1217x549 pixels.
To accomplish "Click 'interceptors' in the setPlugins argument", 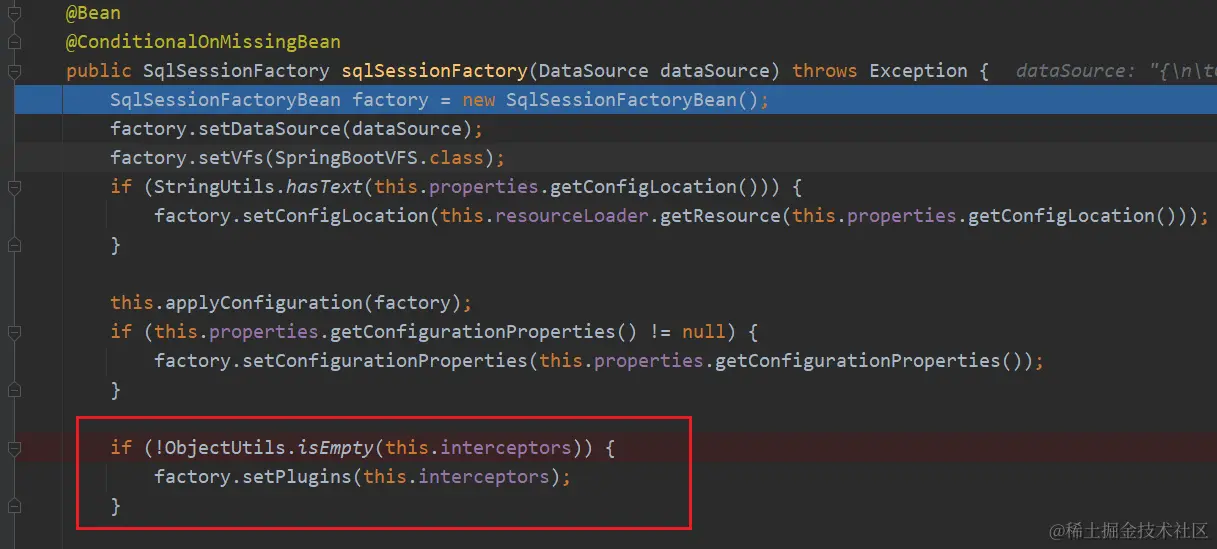I will pyautogui.click(x=484, y=477).
